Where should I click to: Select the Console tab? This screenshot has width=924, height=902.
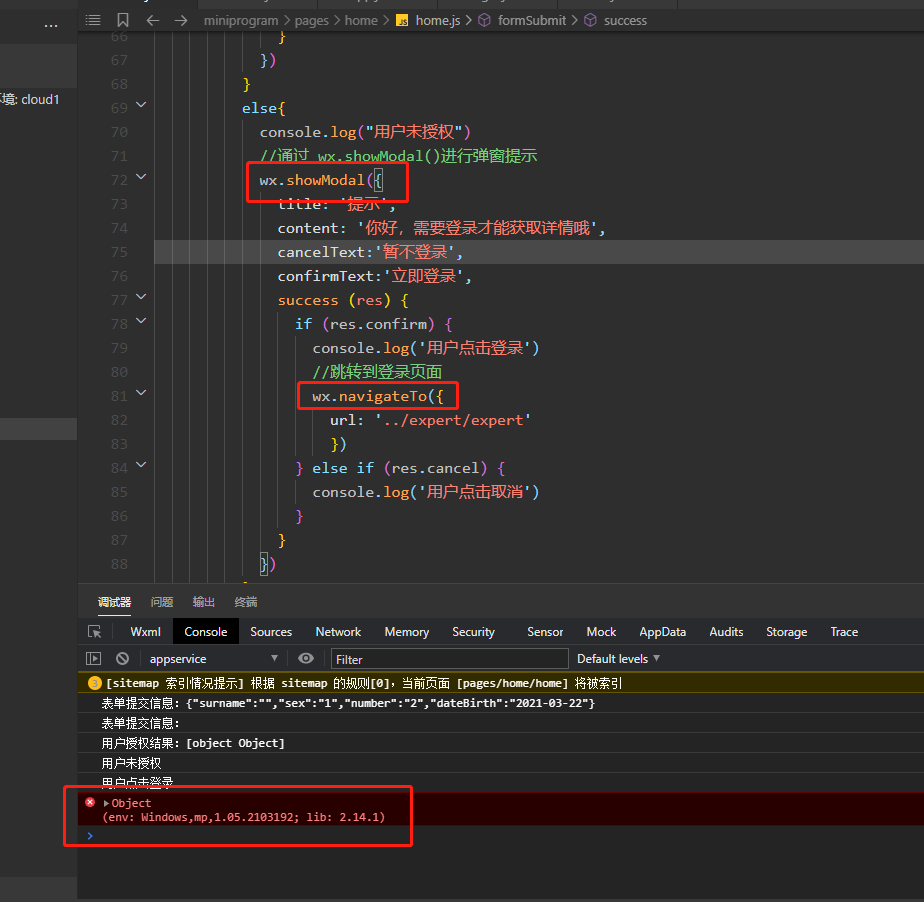(206, 632)
